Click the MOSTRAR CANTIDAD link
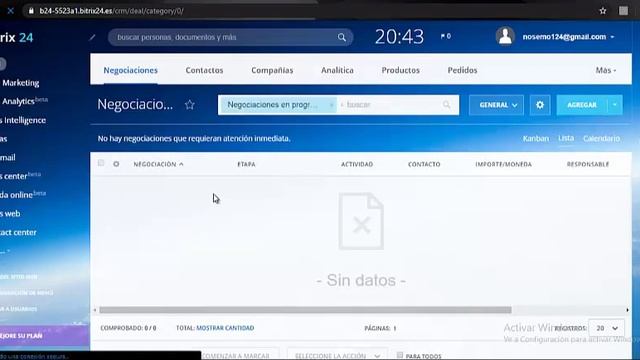Screen dimensions: 640x360 point(225,328)
